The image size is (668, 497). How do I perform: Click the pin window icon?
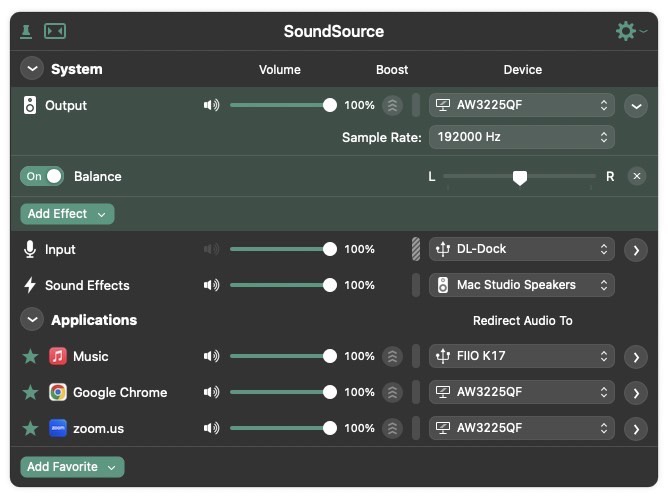pyautogui.click(x=27, y=31)
